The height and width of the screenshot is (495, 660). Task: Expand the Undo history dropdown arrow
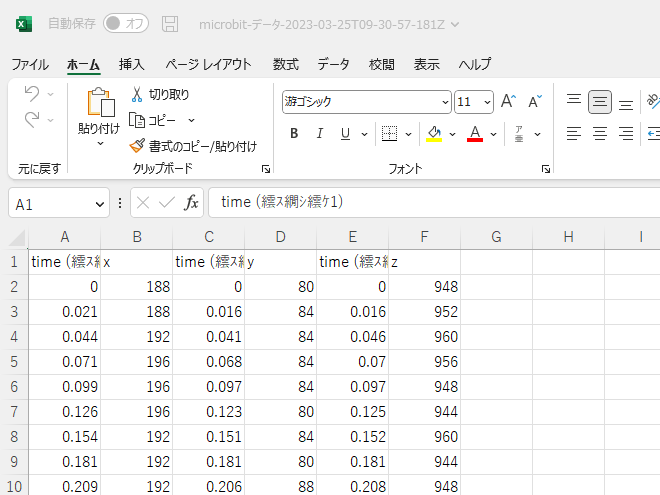(x=51, y=94)
